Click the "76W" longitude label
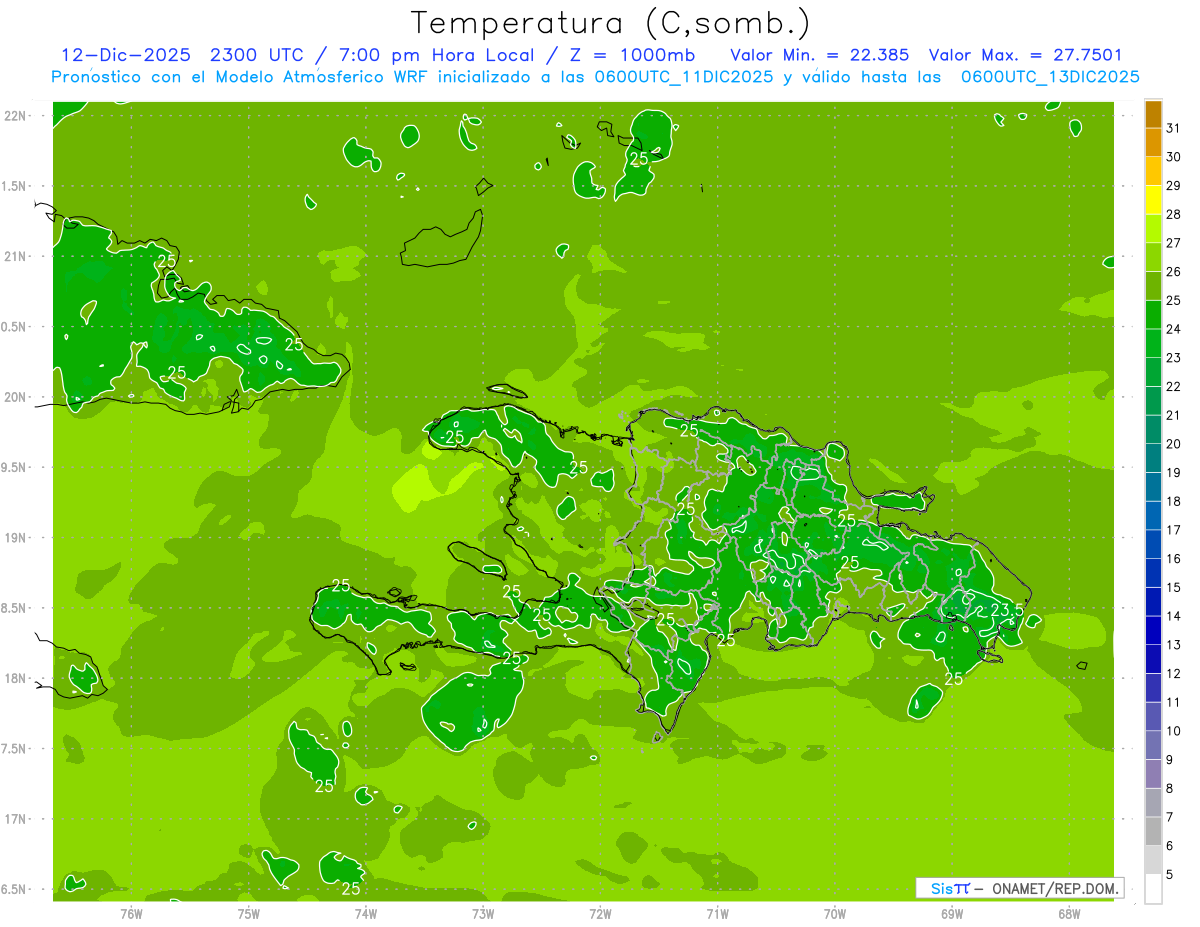The width and height of the screenshot is (1200, 927). (x=131, y=913)
